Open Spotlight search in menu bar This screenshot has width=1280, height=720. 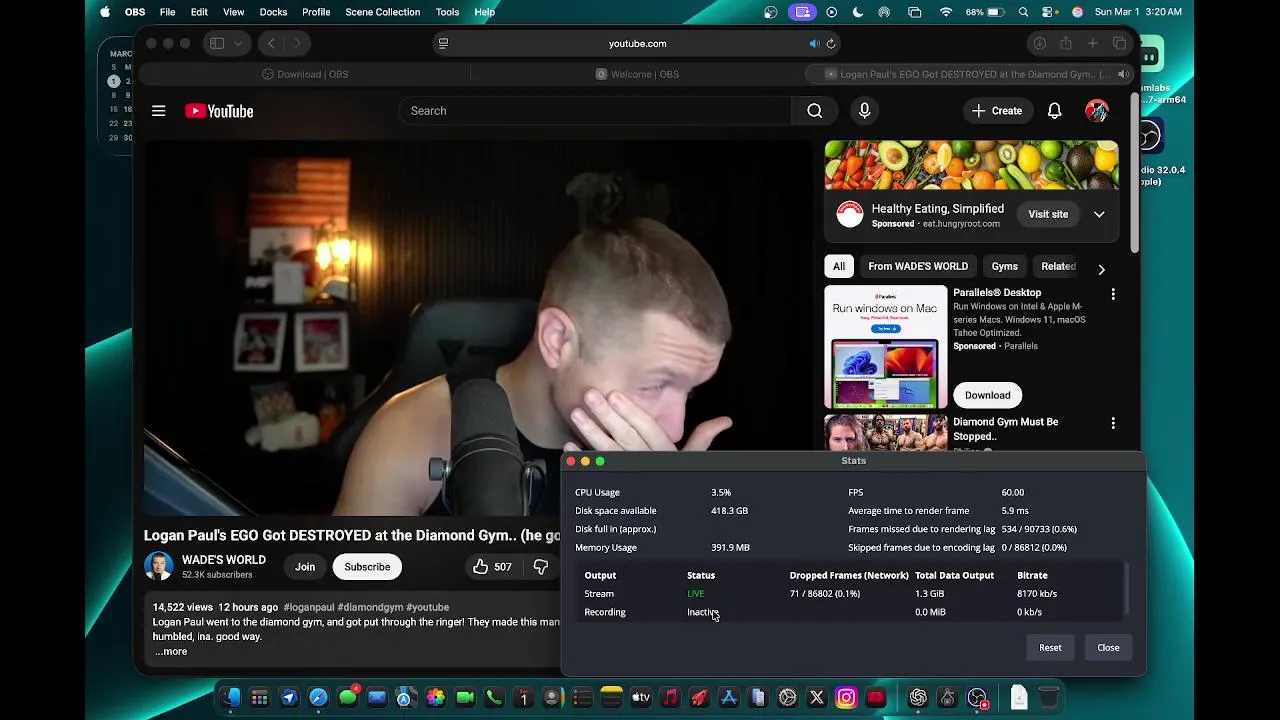pos(1023,12)
